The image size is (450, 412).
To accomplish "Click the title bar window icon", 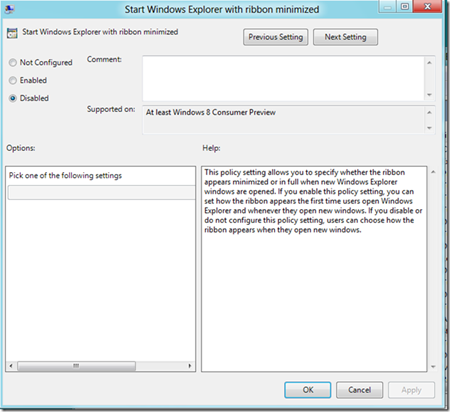I will click(9, 9).
